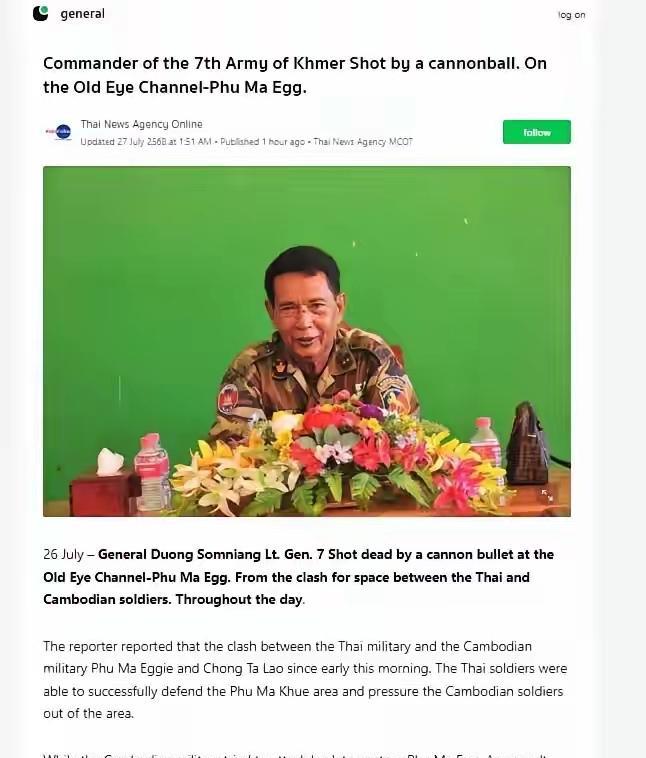Open the general category label
Screen dimensions: 646x758
pos(82,14)
